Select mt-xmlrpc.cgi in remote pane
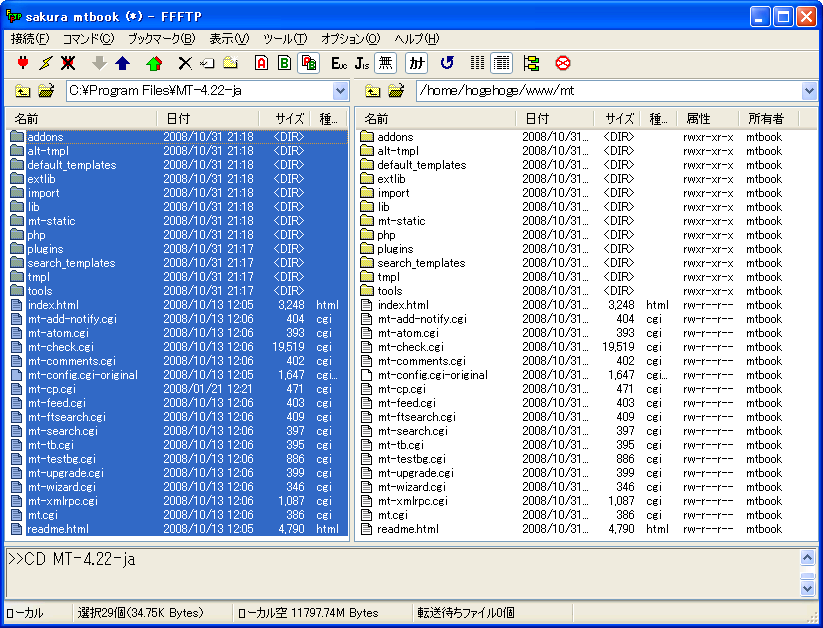The height and width of the screenshot is (628, 823). pos(413,501)
